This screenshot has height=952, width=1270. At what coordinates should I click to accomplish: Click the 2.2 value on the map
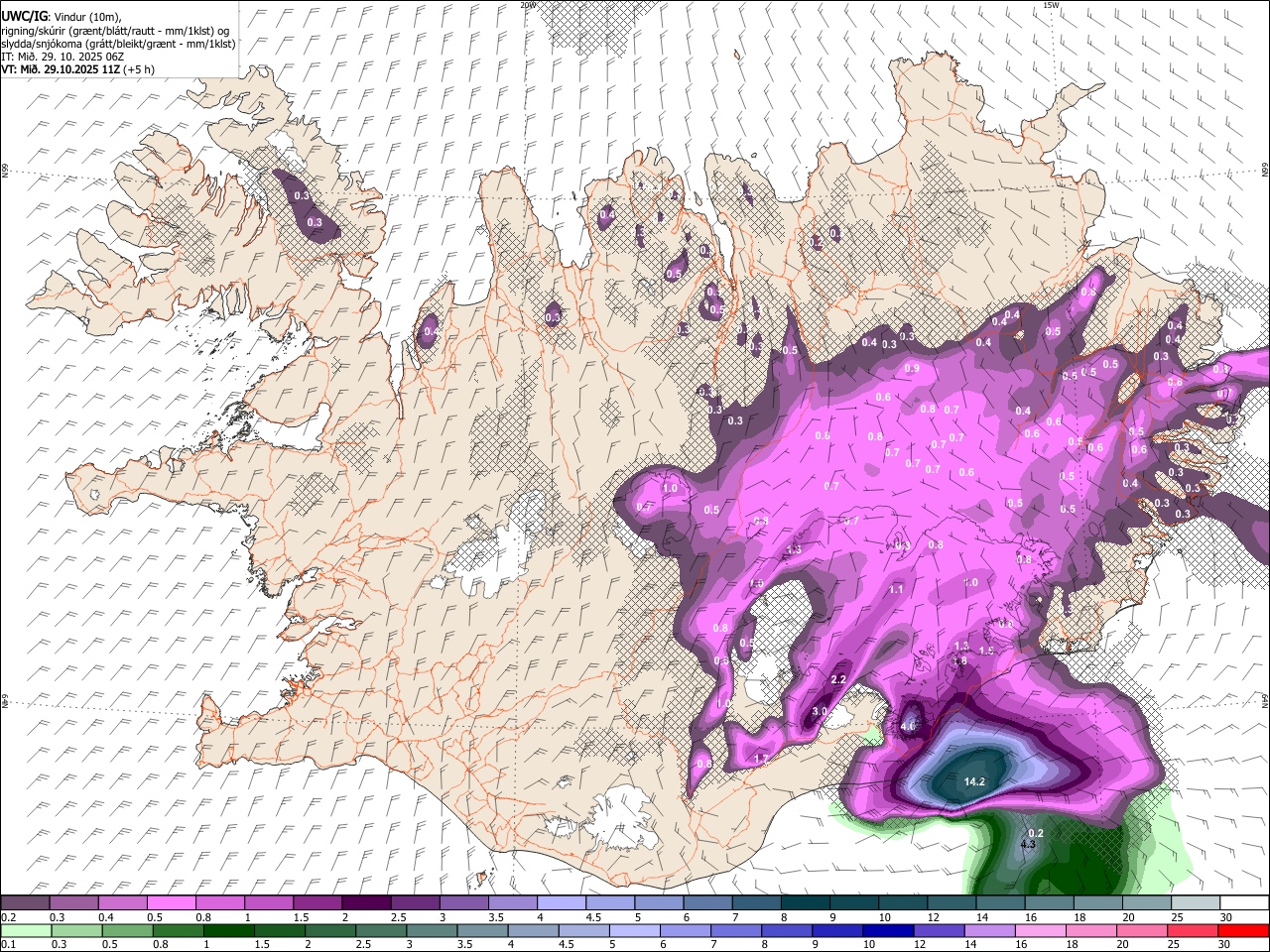[x=837, y=679]
